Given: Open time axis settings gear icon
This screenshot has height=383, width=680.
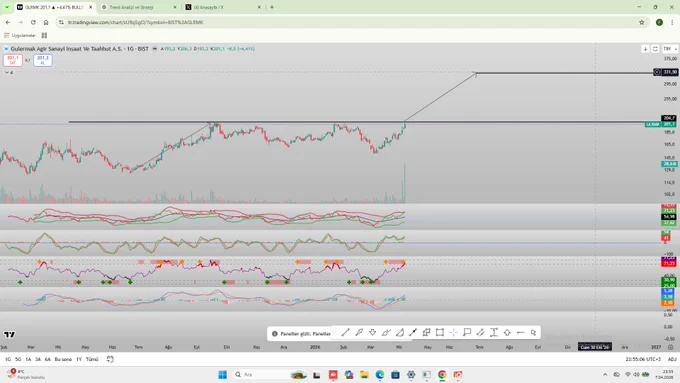Looking at the screenshot, I should click(x=670, y=347).
